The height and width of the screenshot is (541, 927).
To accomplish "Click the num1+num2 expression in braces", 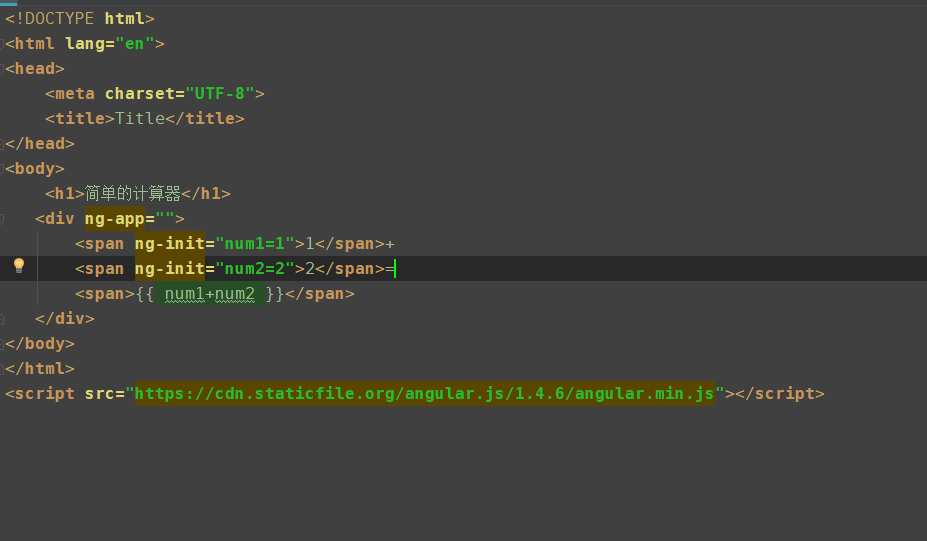I will tap(210, 294).
